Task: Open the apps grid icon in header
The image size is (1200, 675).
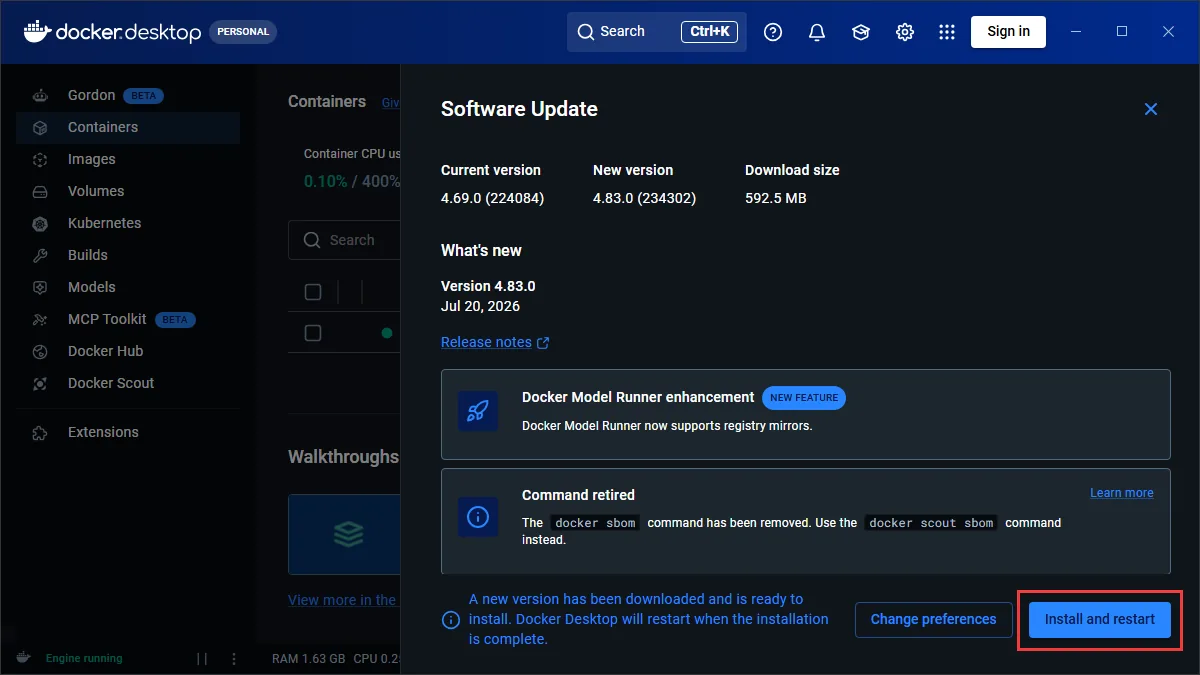Action: 947,32
